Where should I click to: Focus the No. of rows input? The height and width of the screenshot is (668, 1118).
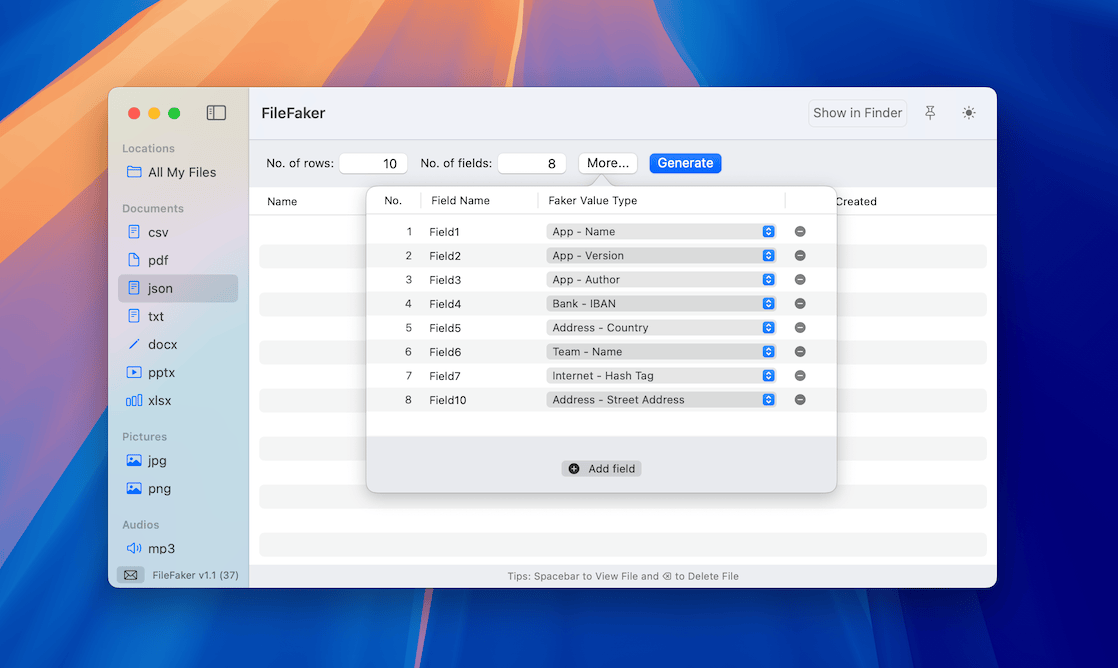pyautogui.click(x=373, y=163)
